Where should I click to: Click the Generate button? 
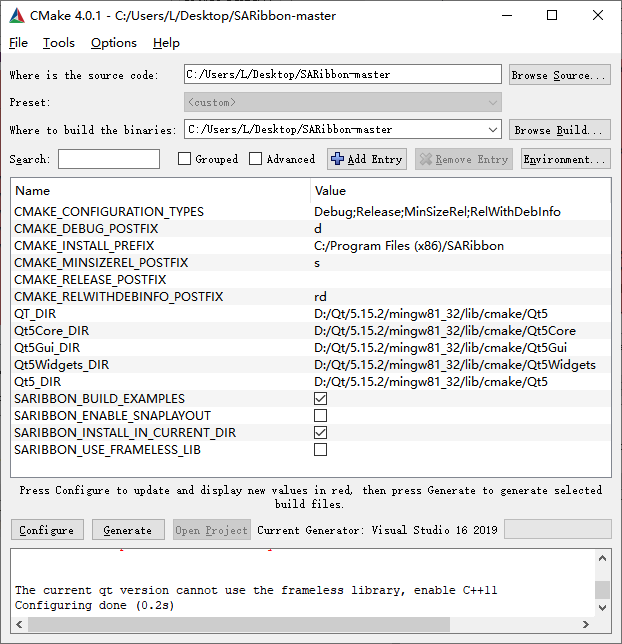pyautogui.click(x=128, y=530)
